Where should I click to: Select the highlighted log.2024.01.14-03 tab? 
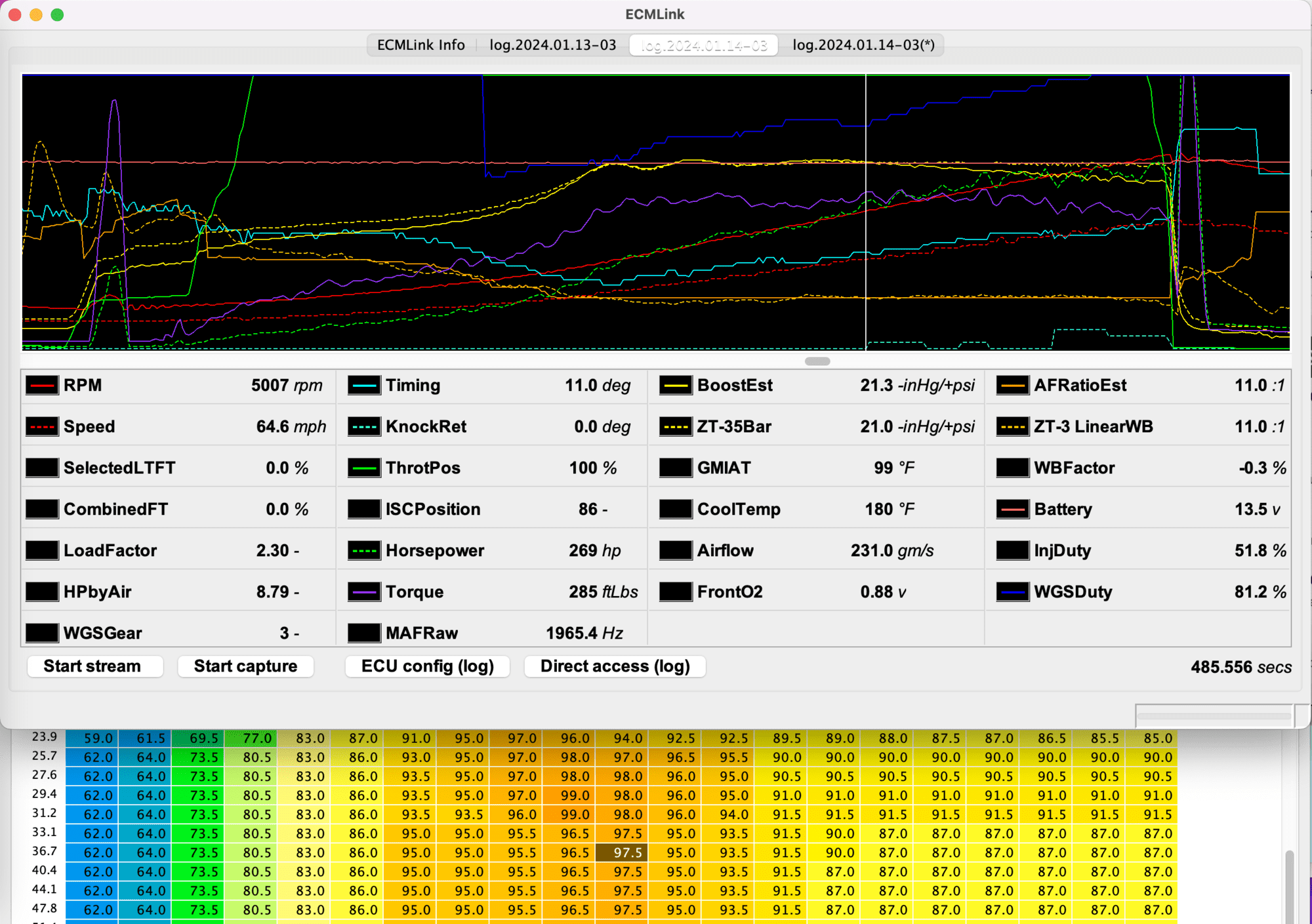704,45
